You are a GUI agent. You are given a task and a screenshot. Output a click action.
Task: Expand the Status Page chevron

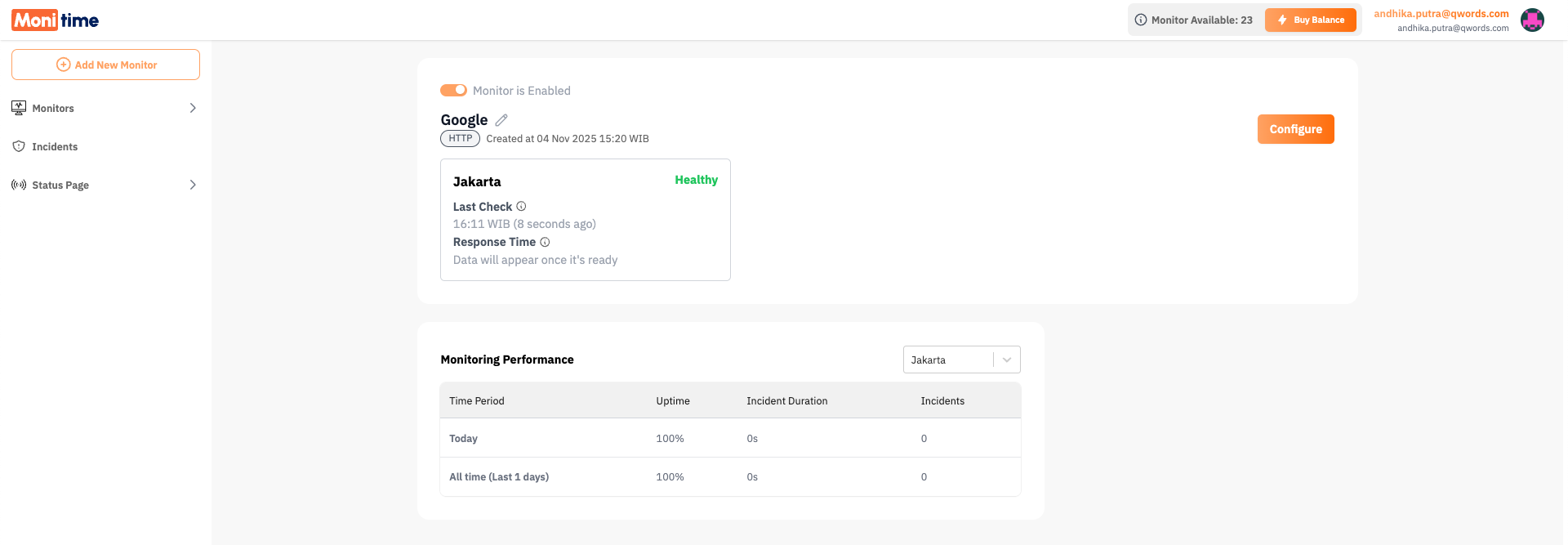193,185
